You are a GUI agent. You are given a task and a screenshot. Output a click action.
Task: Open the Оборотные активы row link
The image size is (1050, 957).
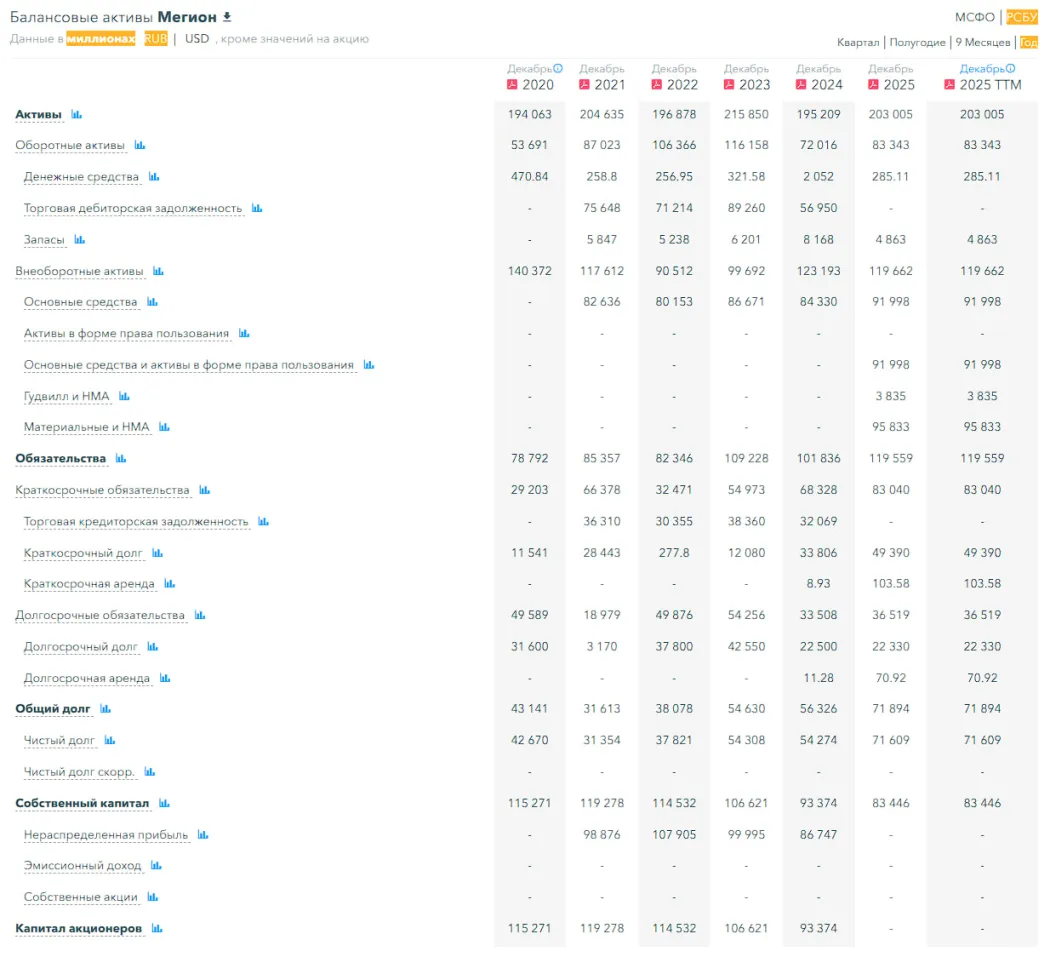(70, 146)
